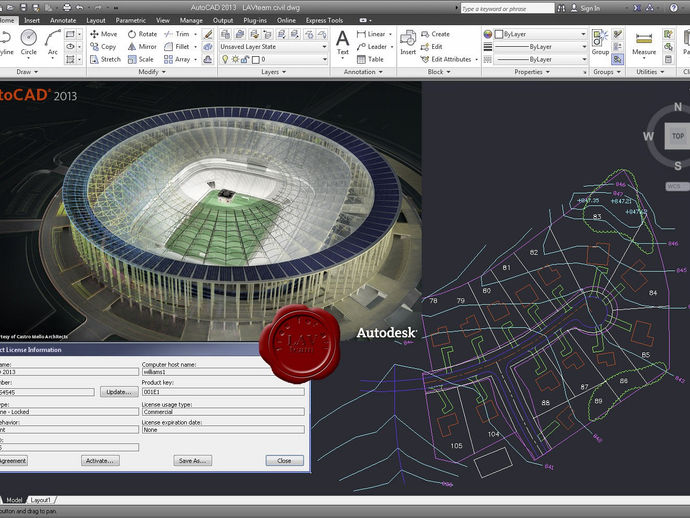Screen dimensions: 690x518
Task: Click the binoculars search icon
Action: click(561, 8)
